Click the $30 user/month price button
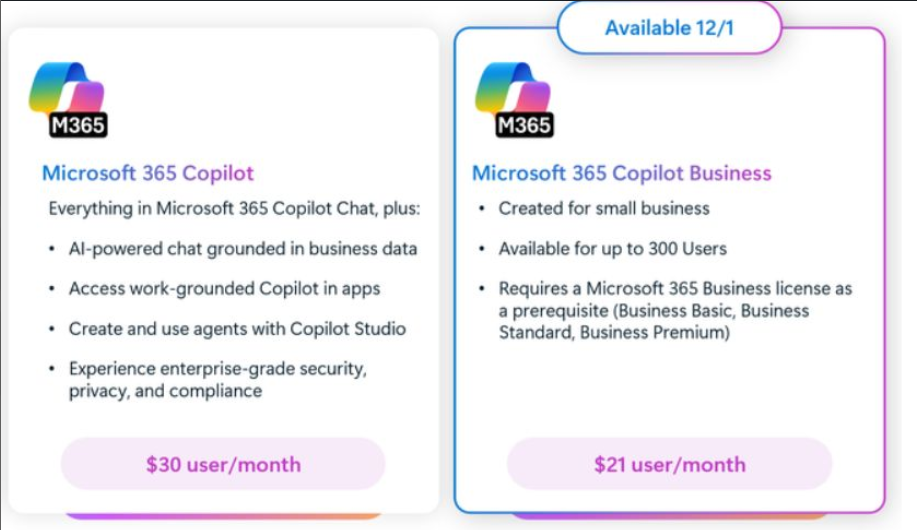 tap(223, 464)
